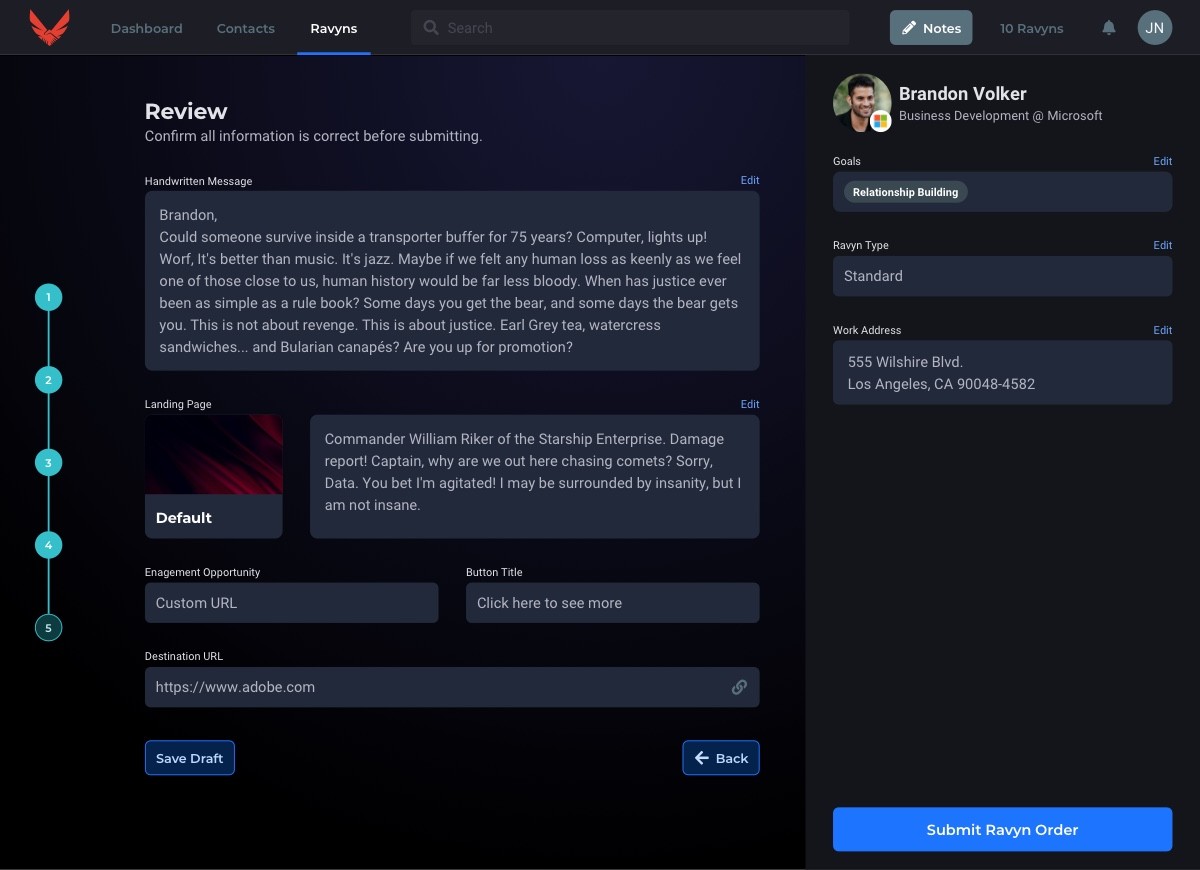The width and height of the screenshot is (1200, 870).
Task: Click the Destination URL field
Action: coord(452,687)
